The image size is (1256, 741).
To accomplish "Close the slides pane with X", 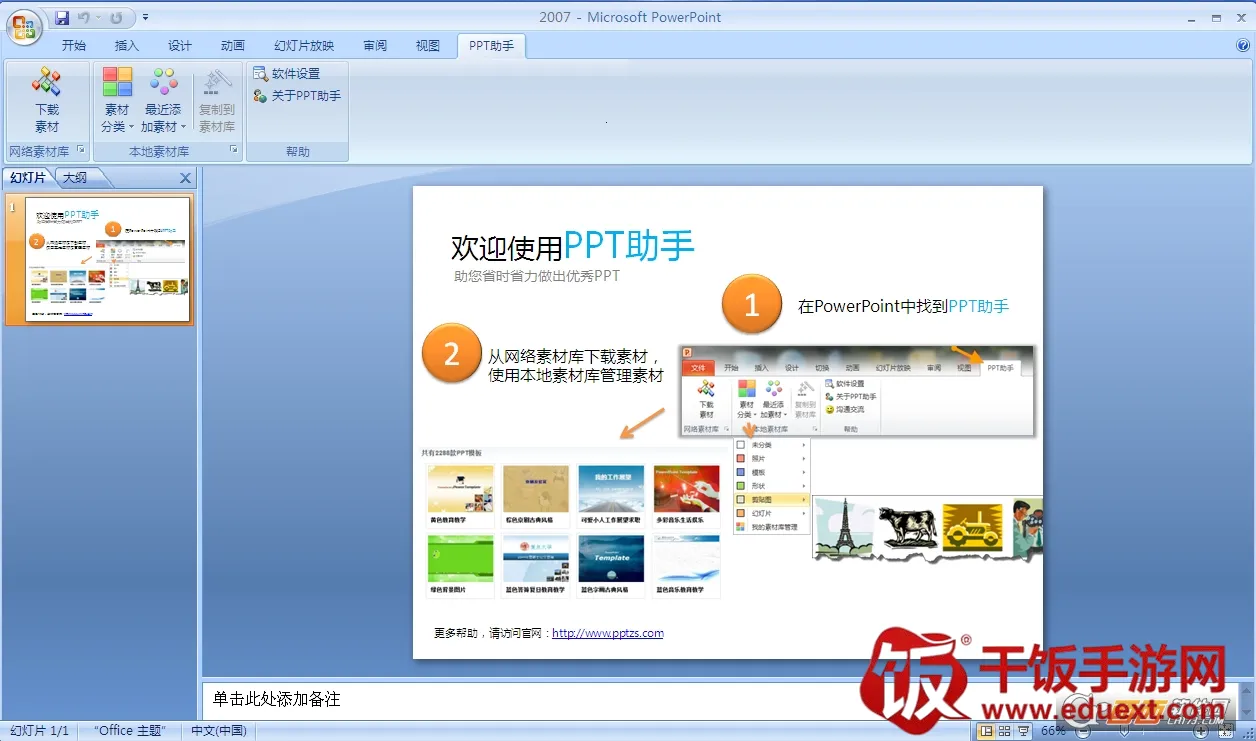I will pyautogui.click(x=185, y=178).
